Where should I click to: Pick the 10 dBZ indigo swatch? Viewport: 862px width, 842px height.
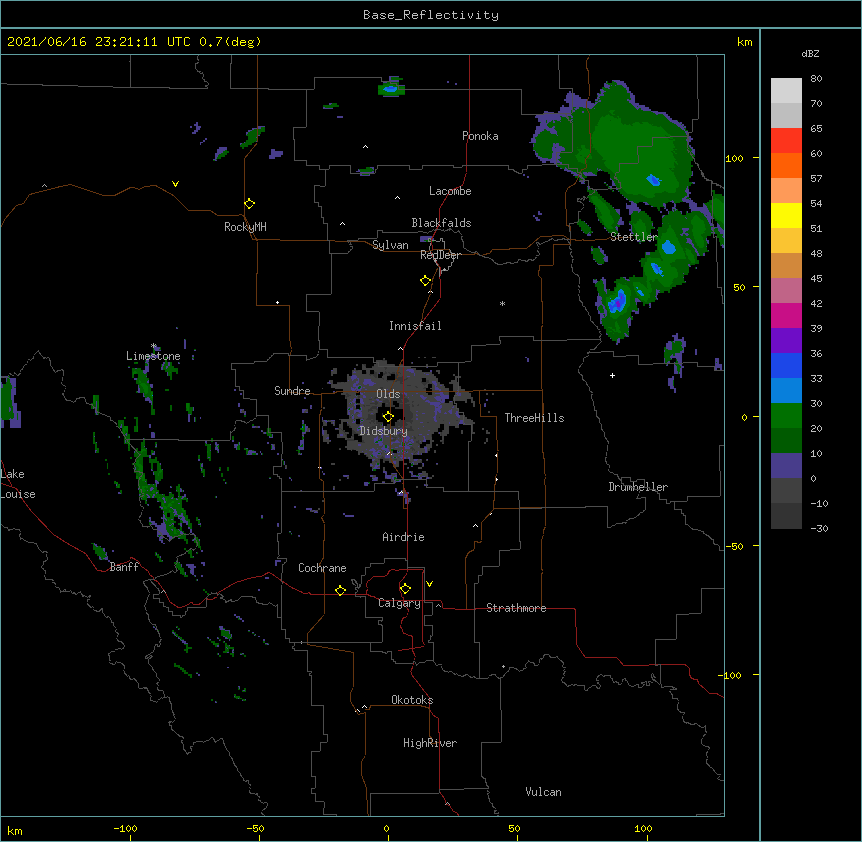(x=786, y=466)
